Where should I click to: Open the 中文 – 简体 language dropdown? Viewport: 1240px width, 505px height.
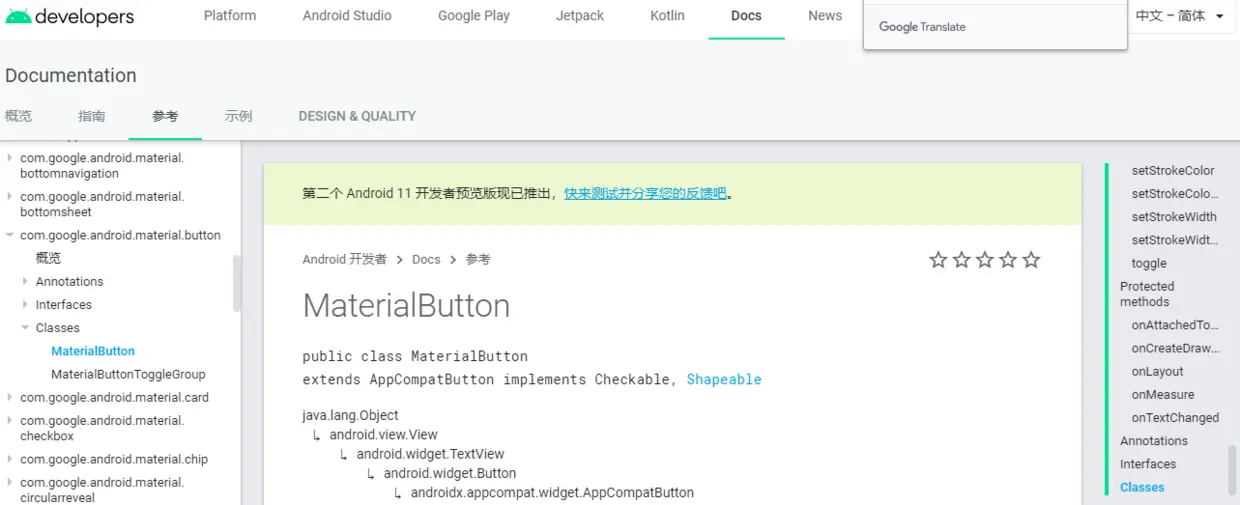[1180, 16]
